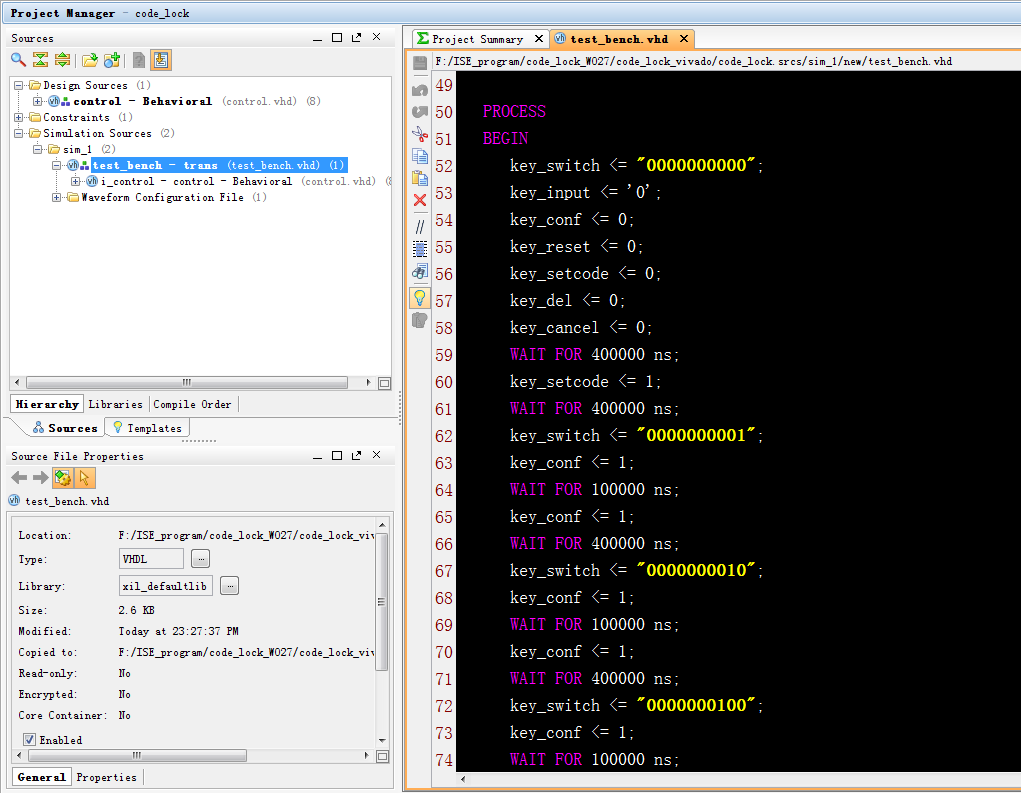The image size is (1021, 793).
Task: Click browse button next to Library xil_defaultlib
Action: click(x=229, y=586)
